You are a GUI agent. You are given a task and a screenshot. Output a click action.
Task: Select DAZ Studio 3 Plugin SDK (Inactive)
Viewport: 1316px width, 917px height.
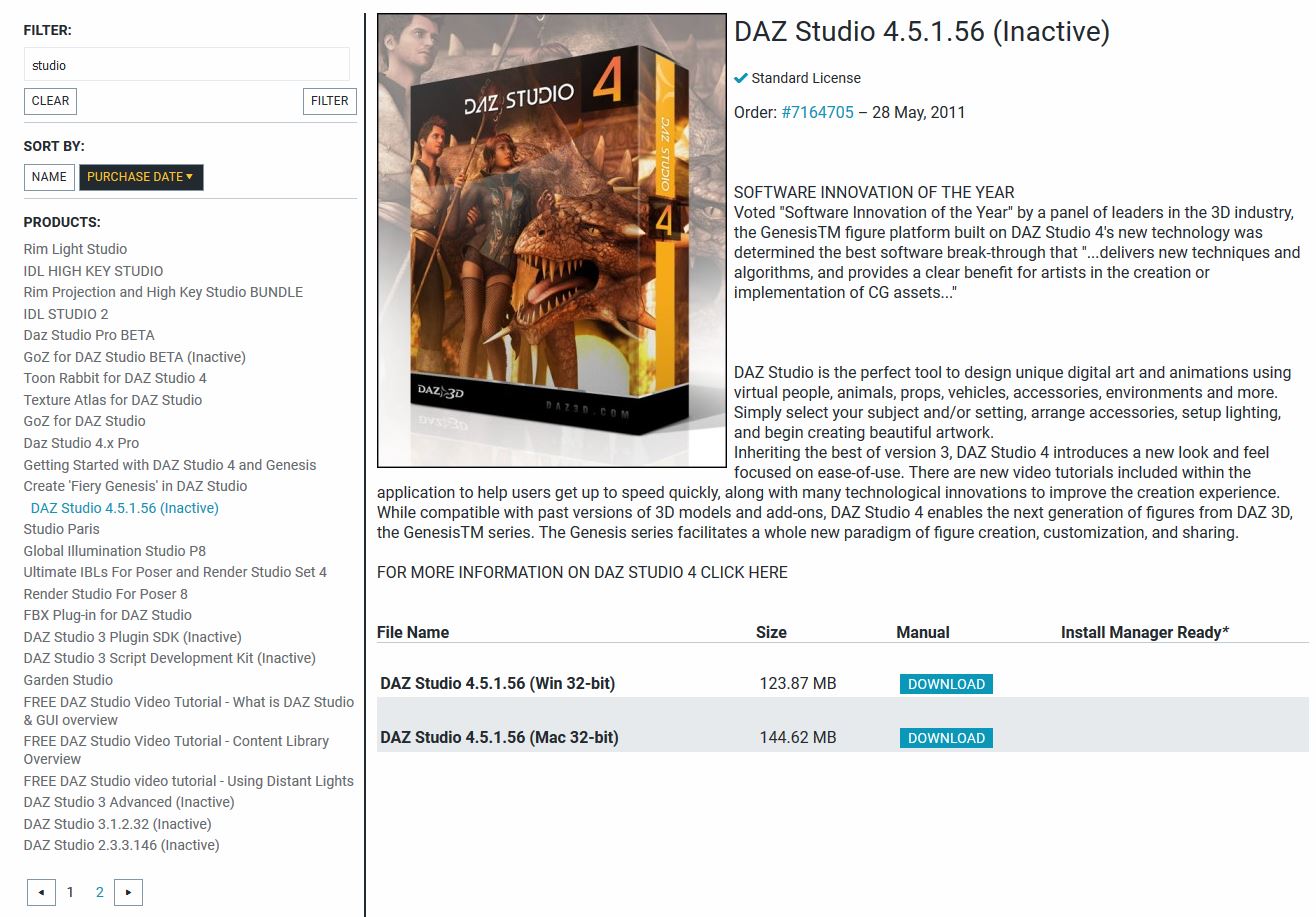coord(133,637)
